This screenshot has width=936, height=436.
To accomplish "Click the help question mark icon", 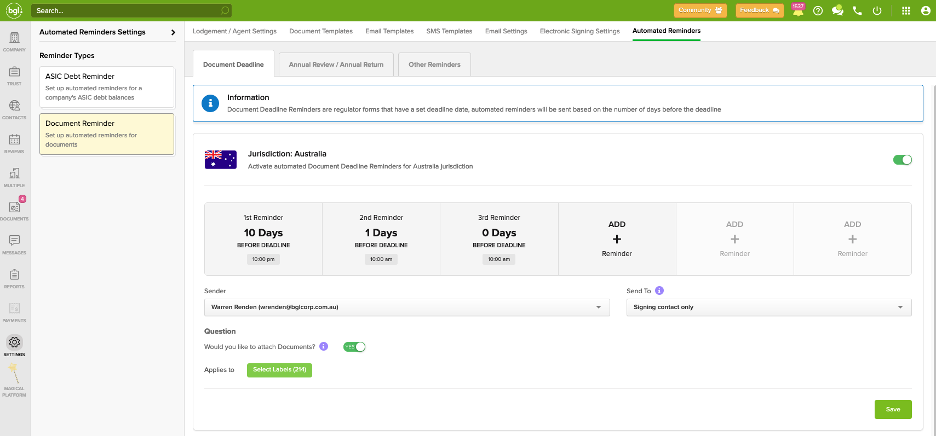I will point(818,11).
